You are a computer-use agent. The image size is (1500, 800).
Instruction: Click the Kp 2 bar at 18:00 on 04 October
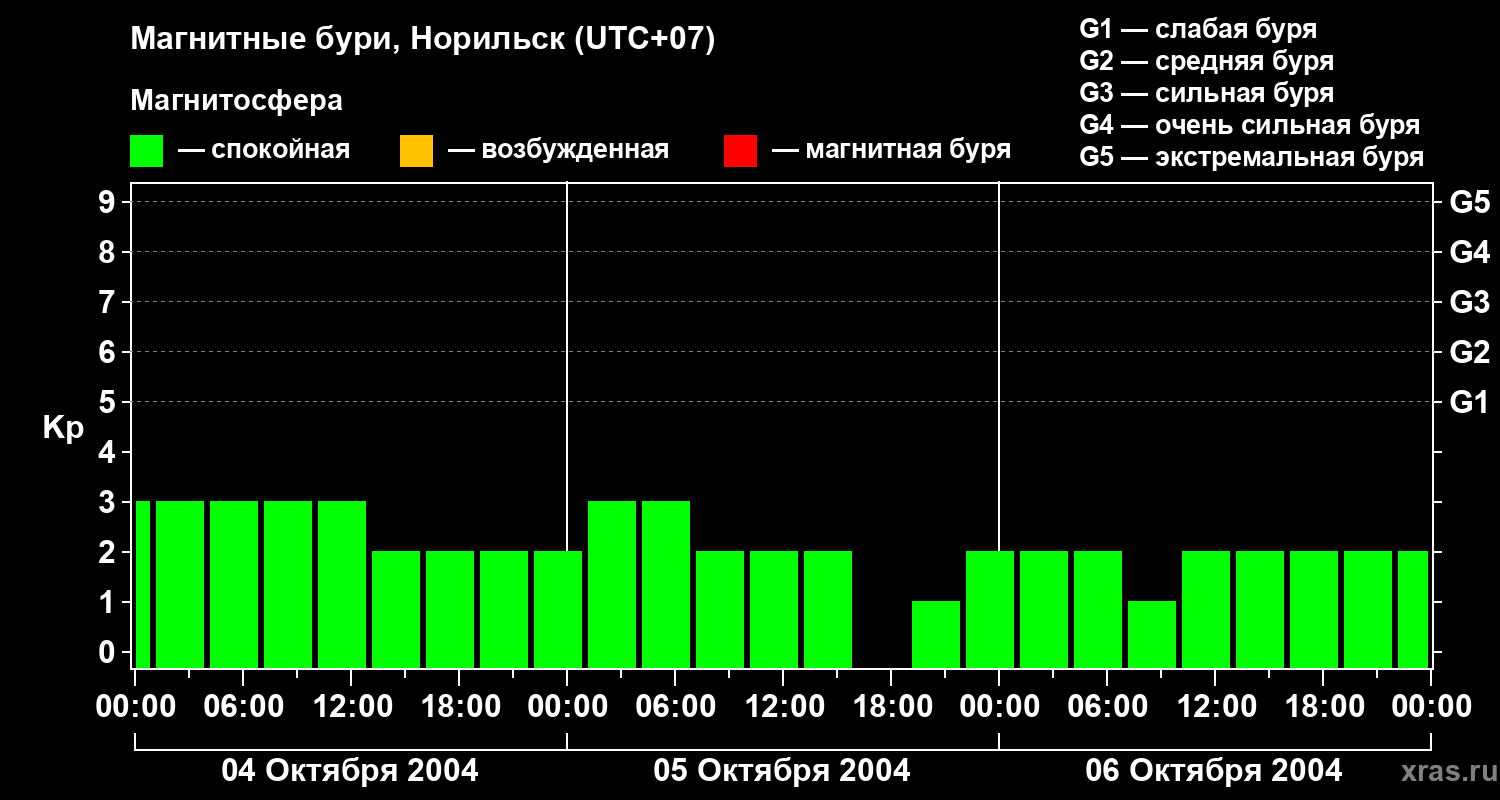[x=450, y=609]
